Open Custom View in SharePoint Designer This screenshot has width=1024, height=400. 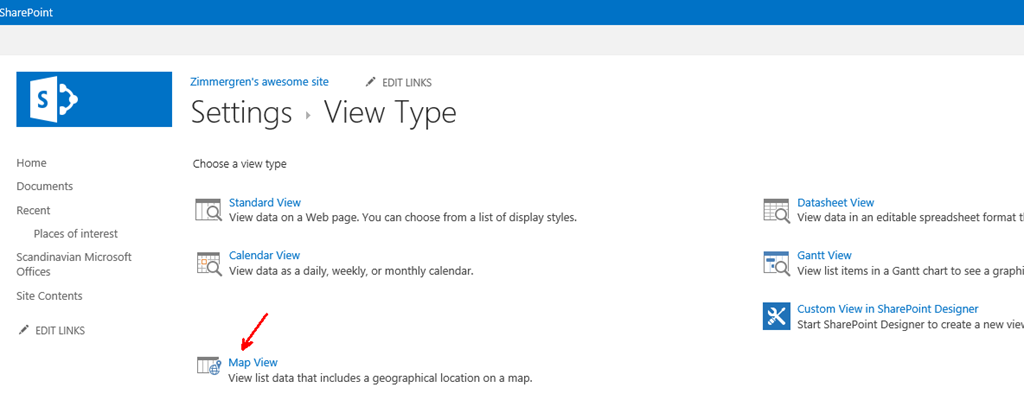(x=888, y=308)
